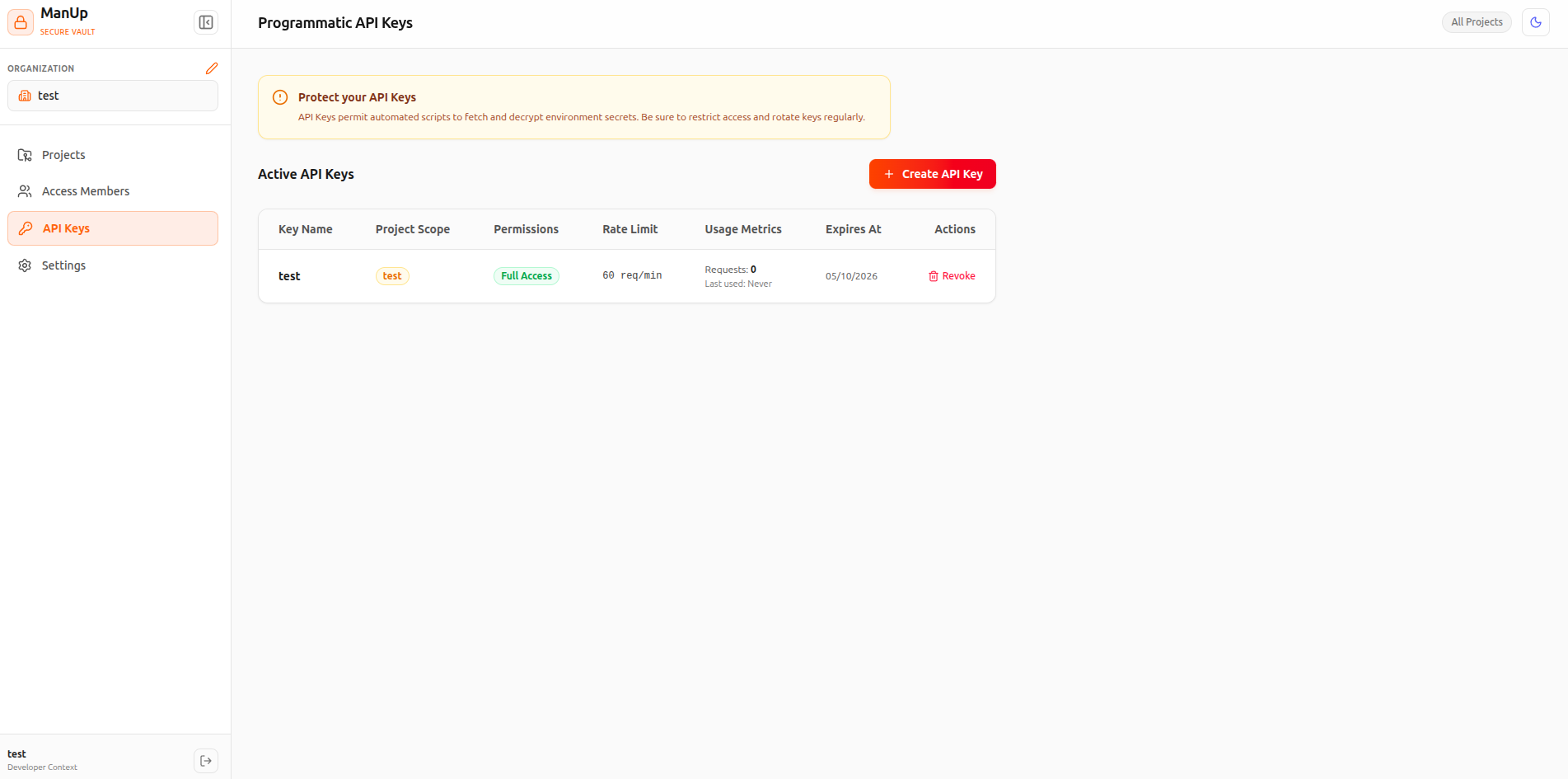Screen dimensions: 1568x779
Task: Click the Expires At column header
Action: coord(854,229)
